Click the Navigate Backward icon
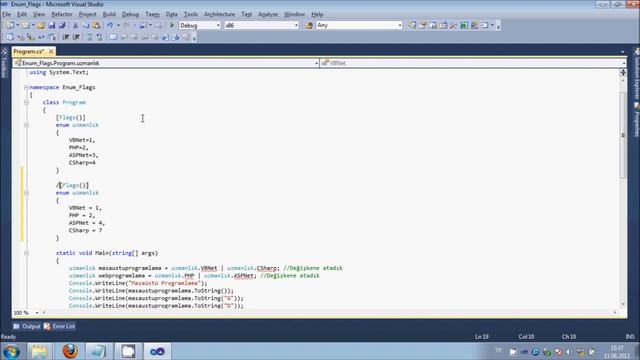Image resolution: width=640 pixels, height=360 pixels. click(x=143, y=25)
